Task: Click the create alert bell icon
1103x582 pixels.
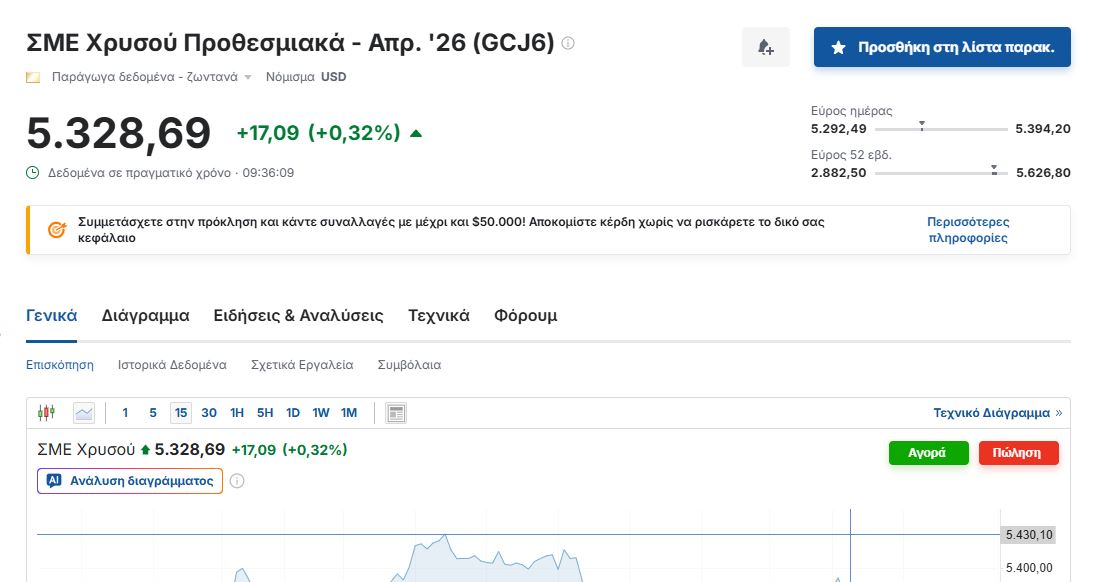Action: pyautogui.click(x=766, y=47)
